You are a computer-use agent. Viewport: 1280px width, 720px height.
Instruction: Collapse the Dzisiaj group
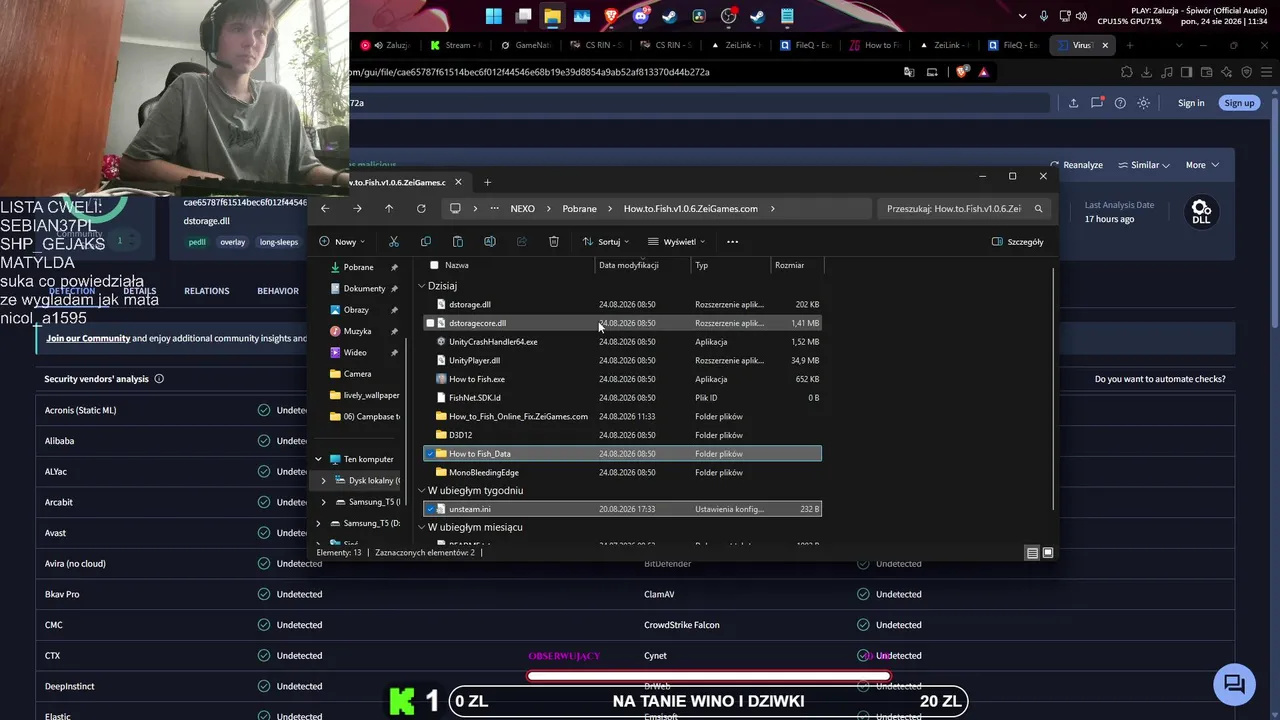tap(421, 286)
